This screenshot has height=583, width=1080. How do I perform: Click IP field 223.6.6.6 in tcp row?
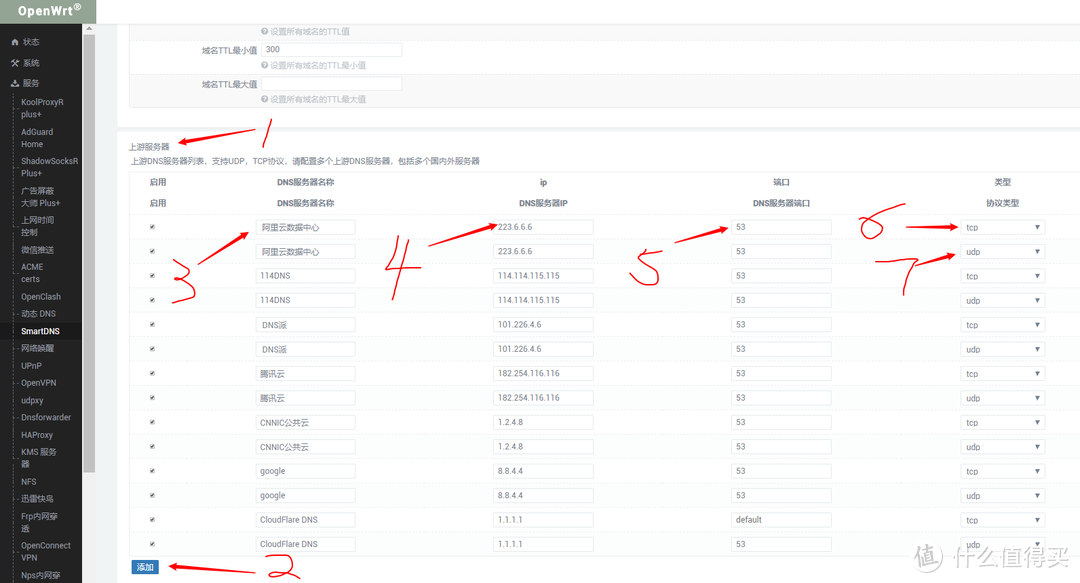543,227
